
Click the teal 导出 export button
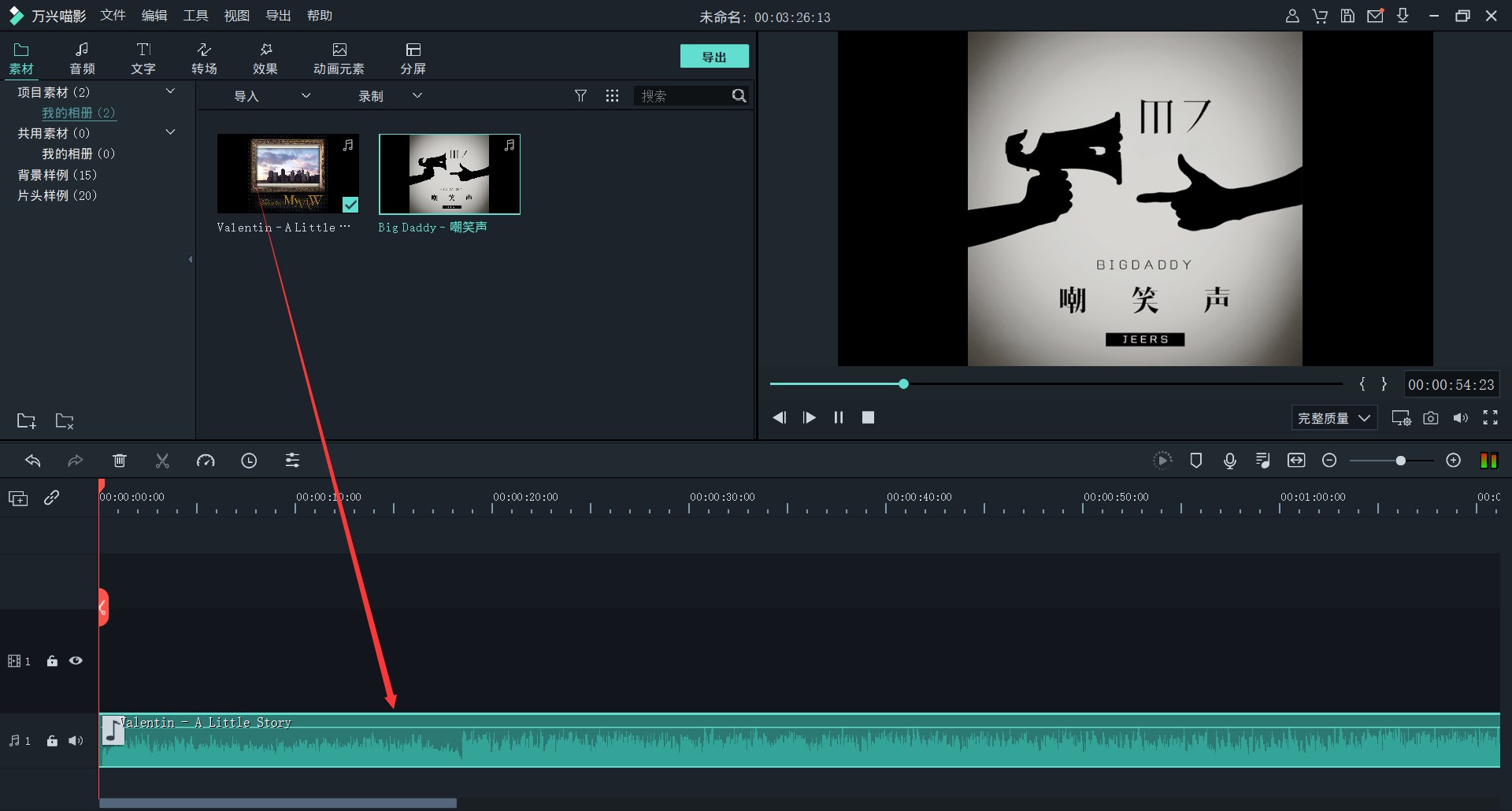[x=714, y=57]
